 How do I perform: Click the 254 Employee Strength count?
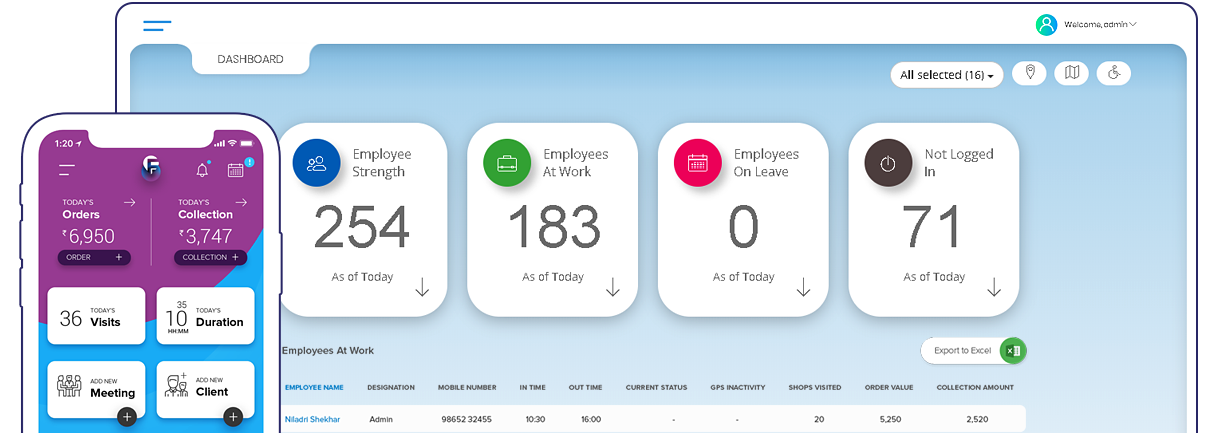point(362,227)
